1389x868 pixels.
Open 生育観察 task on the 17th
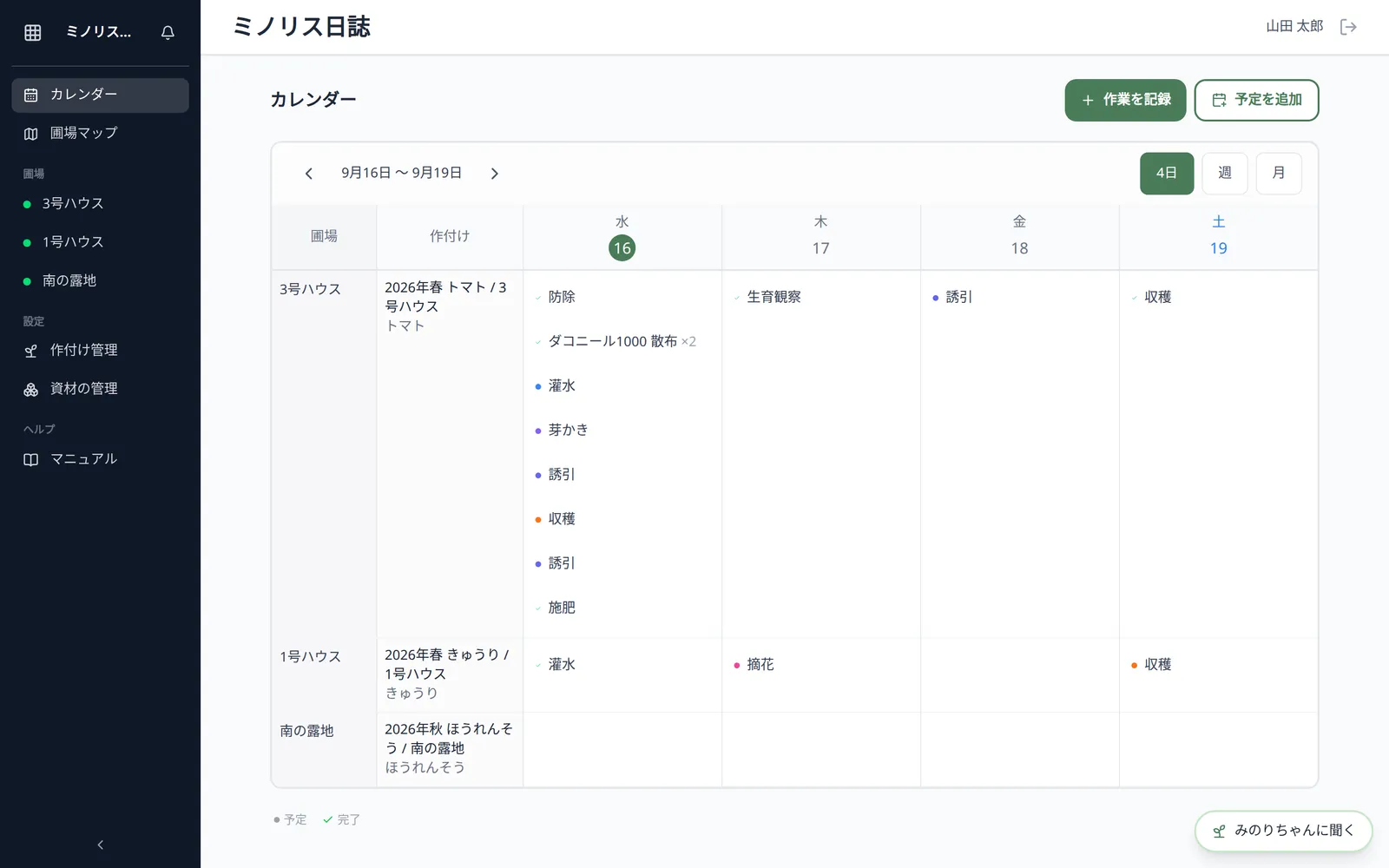click(820, 297)
